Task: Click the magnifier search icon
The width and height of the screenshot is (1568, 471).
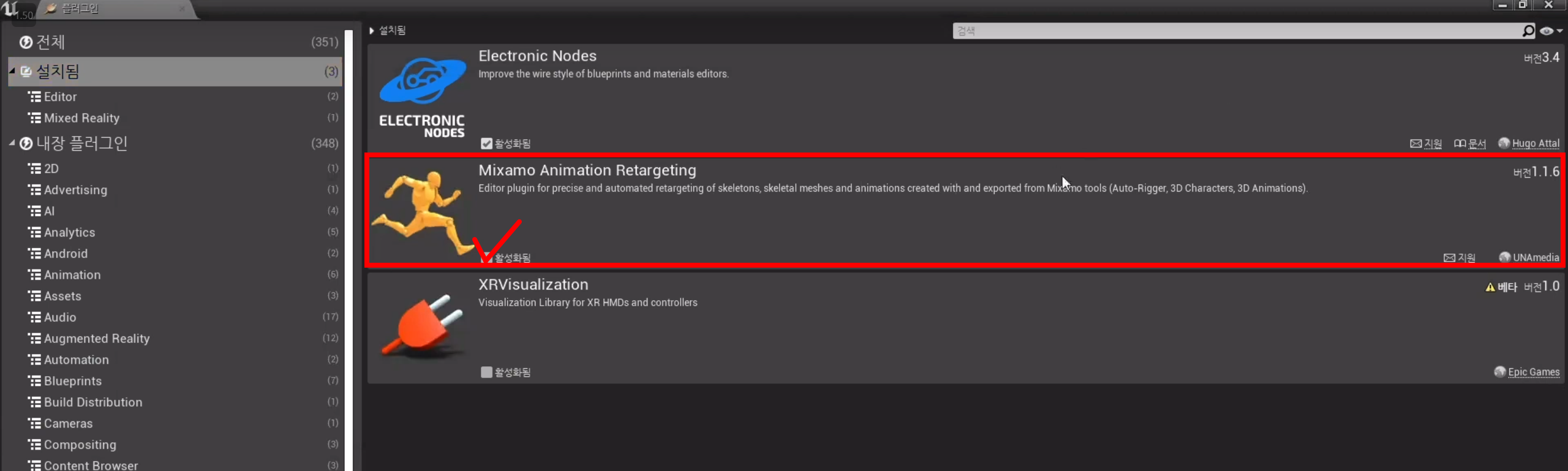Action: (1528, 31)
